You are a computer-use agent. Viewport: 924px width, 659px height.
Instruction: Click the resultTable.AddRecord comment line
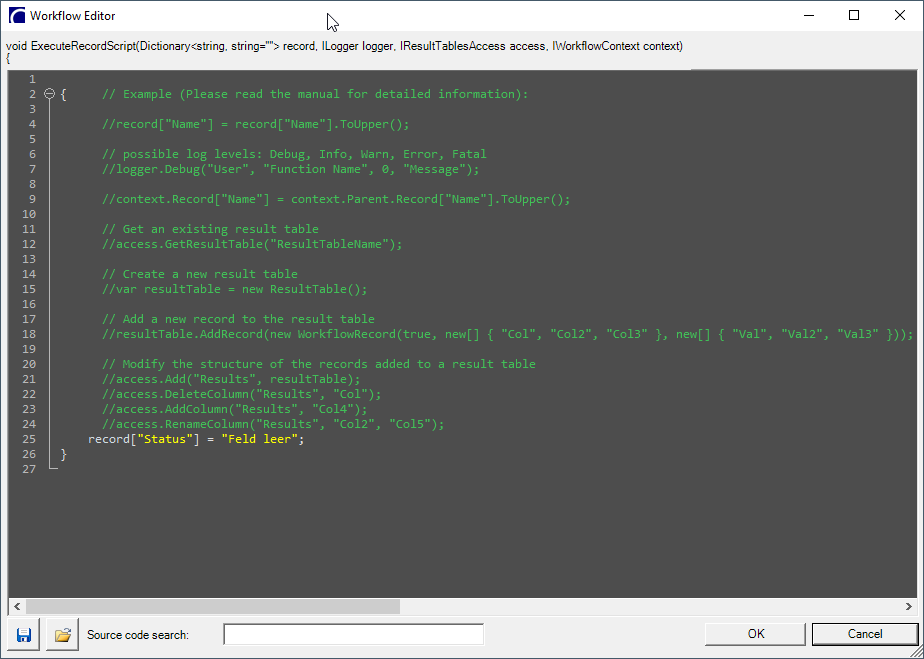pos(507,334)
